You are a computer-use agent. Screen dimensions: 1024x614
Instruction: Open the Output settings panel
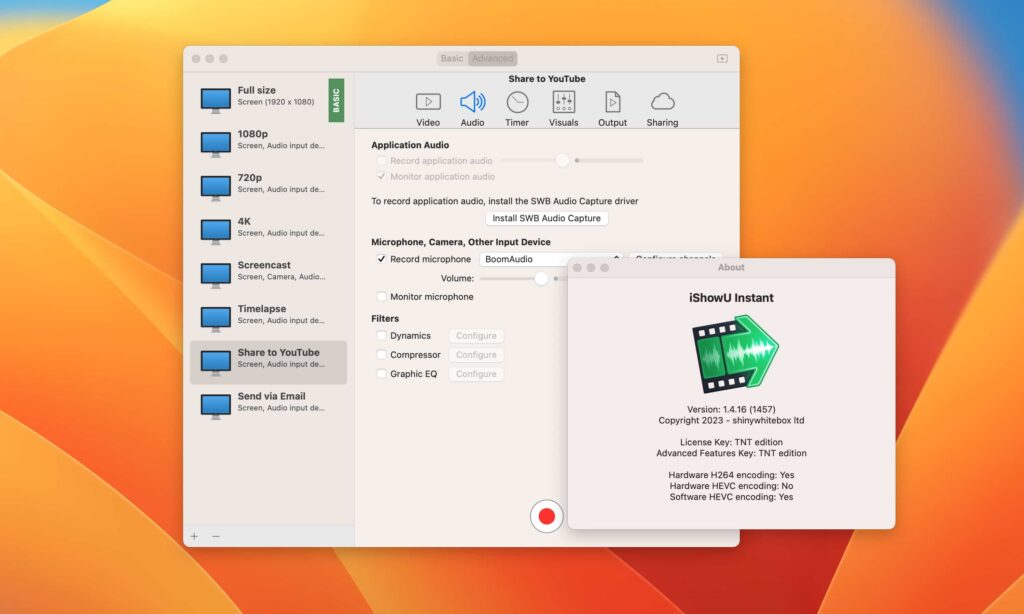612,100
